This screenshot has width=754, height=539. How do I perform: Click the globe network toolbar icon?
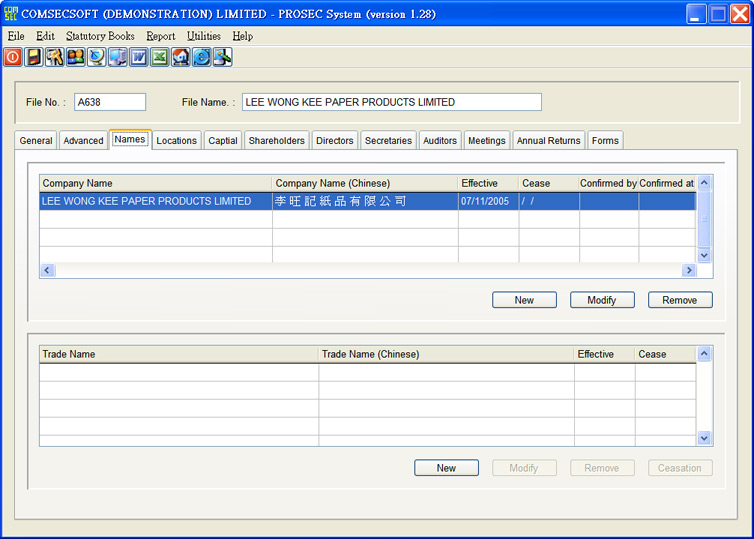click(x=96, y=57)
